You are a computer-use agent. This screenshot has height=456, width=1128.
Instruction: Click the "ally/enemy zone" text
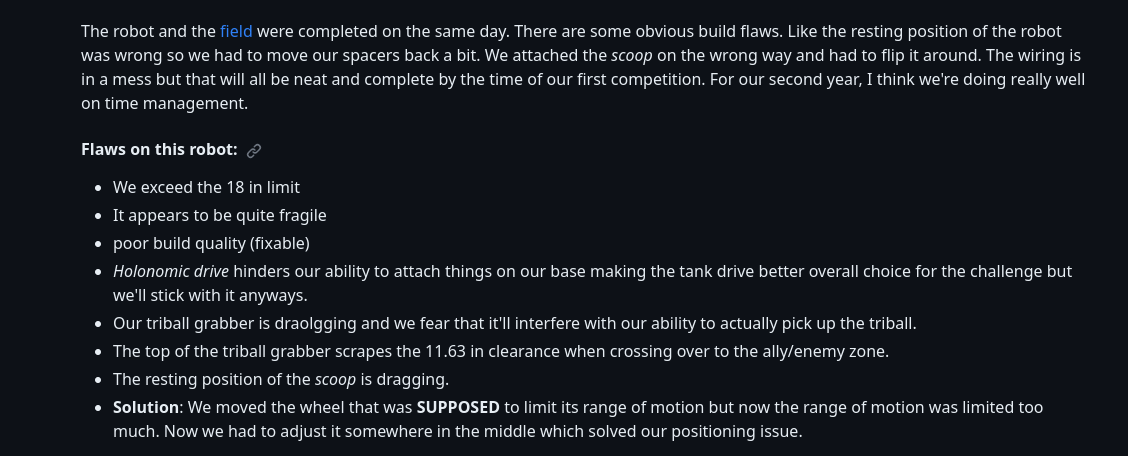(830, 351)
